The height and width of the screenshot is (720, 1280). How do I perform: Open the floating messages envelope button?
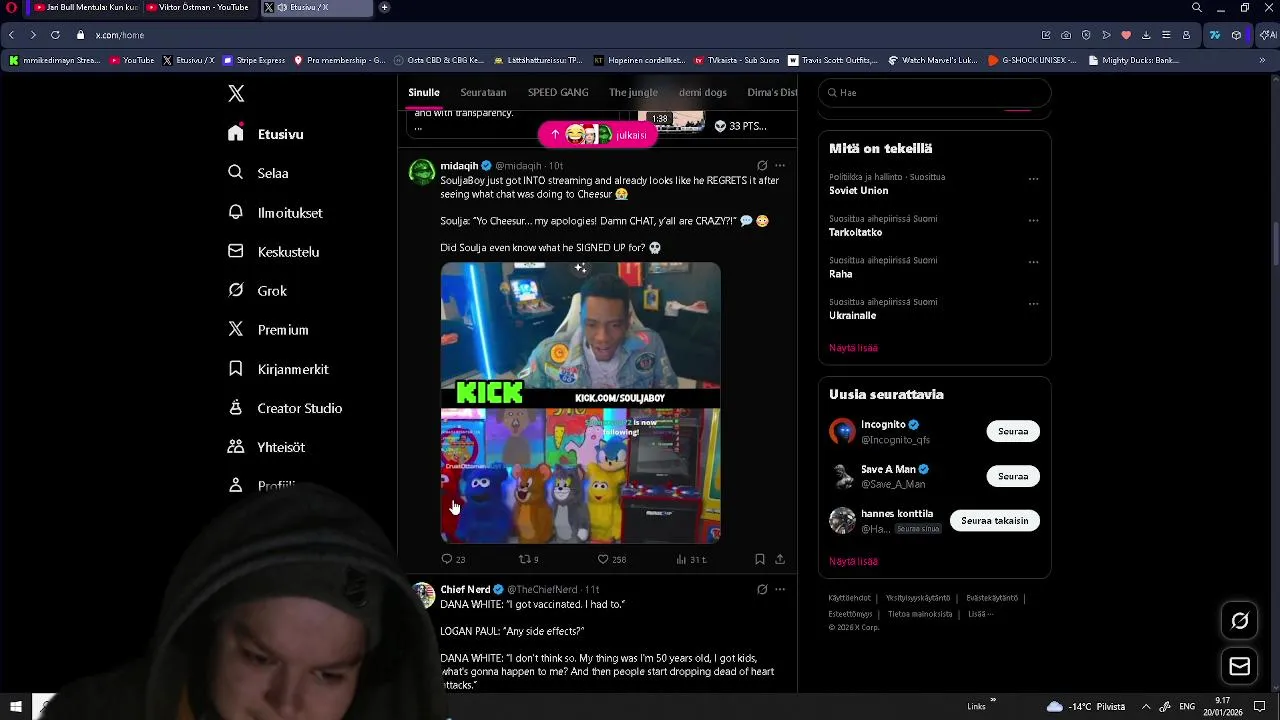point(1239,666)
